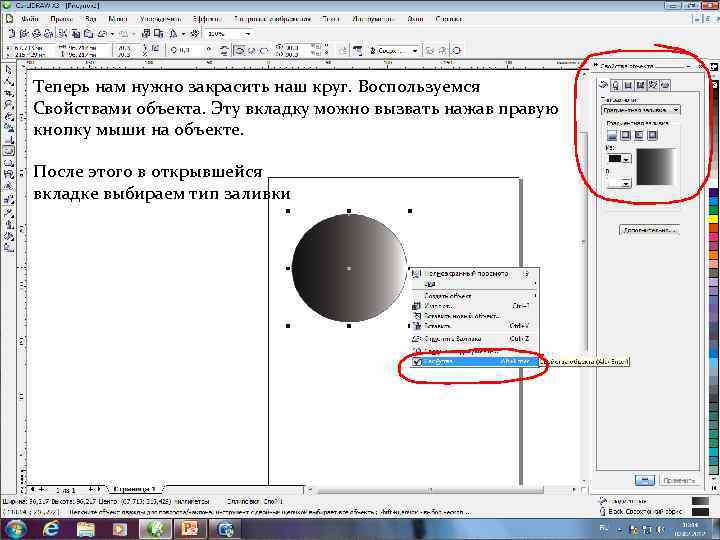The height and width of the screenshot is (540, 720).
Task: Click the Paste toolbar icon
Action: (x=89, y=34)
